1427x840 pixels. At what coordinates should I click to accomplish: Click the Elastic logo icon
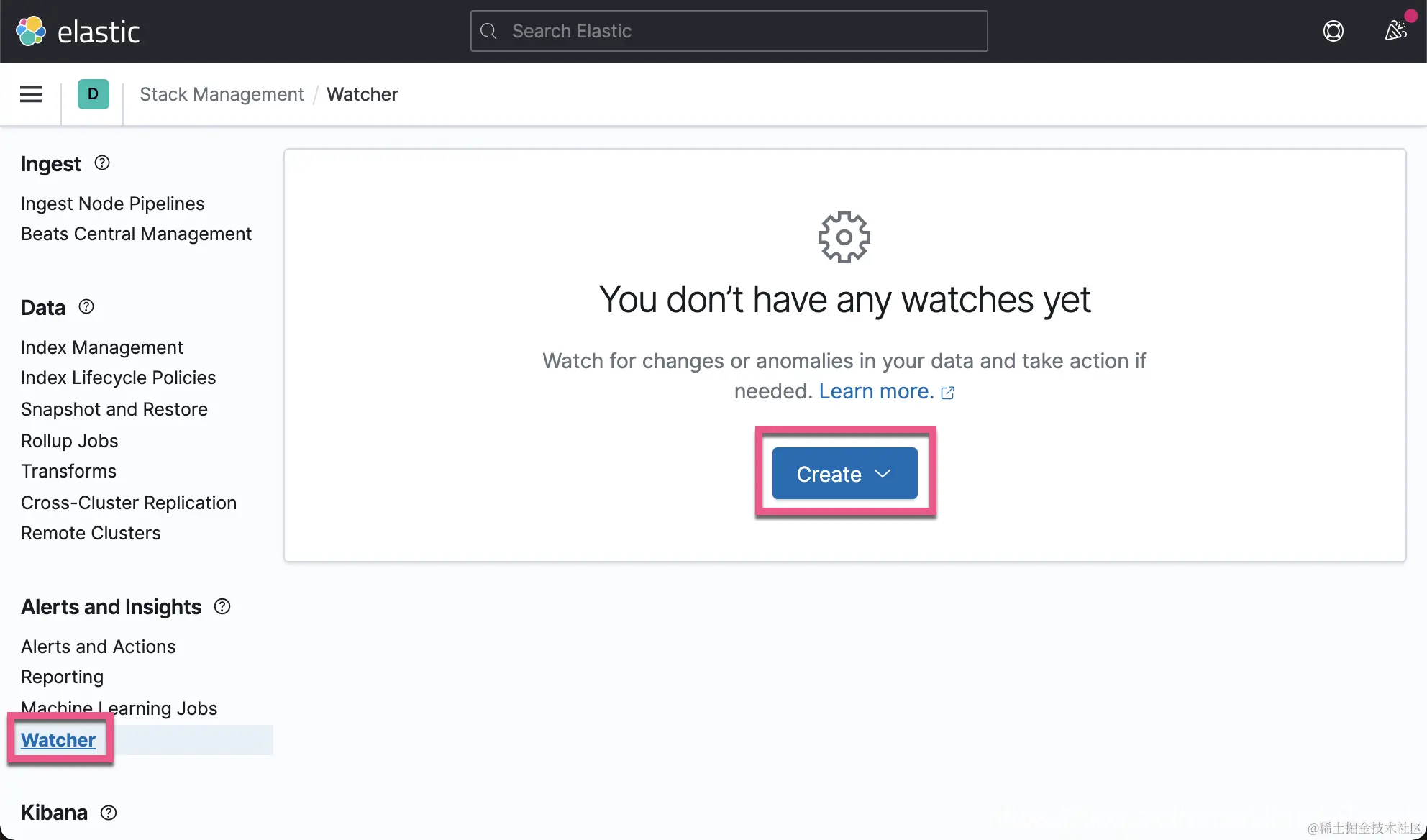coord(31,31)
